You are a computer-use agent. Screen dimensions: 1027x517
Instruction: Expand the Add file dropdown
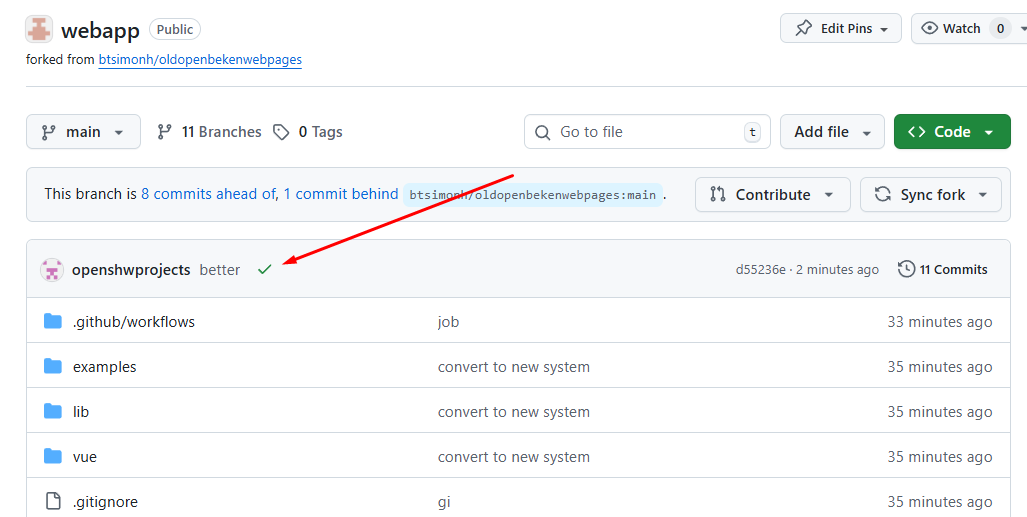pos(832,132)
